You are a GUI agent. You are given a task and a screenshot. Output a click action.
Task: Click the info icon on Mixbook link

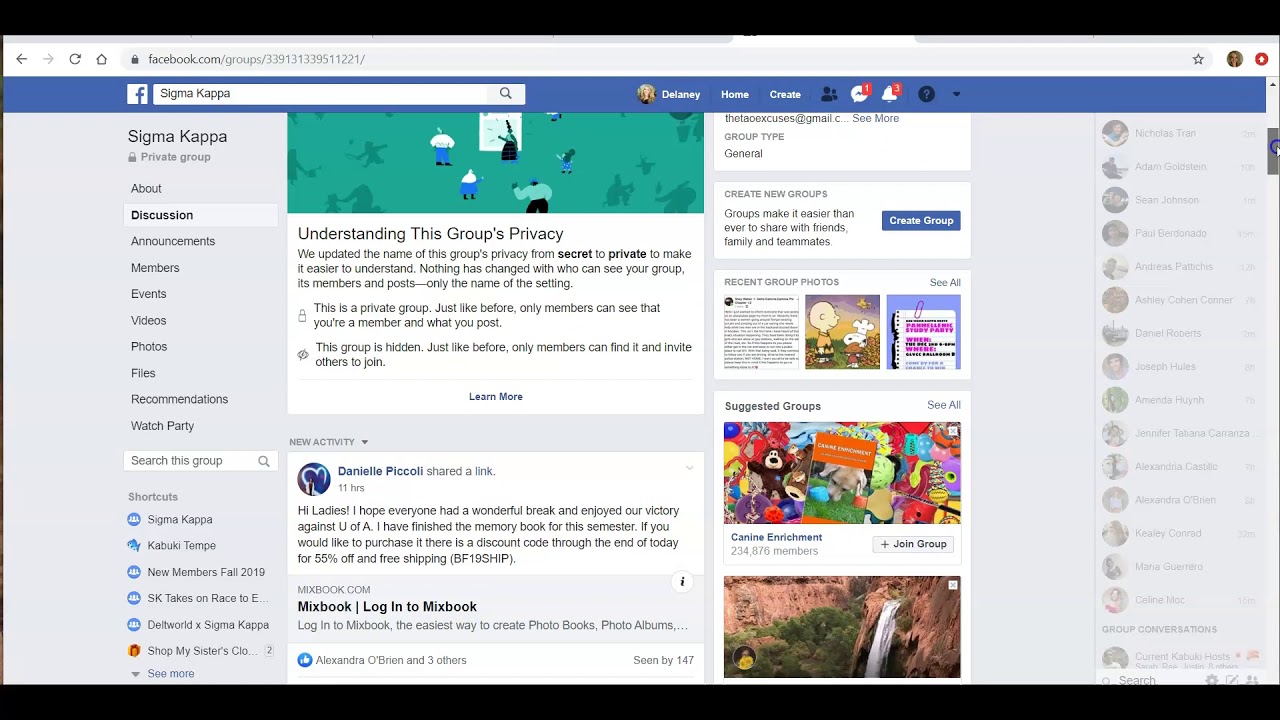click(682, 582)
